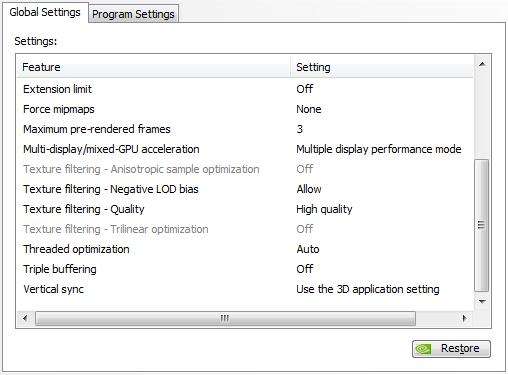This screenshot has width=508, height=375.
Task: Click the vertical scrollbar thumb
Action: coord(481,225)
